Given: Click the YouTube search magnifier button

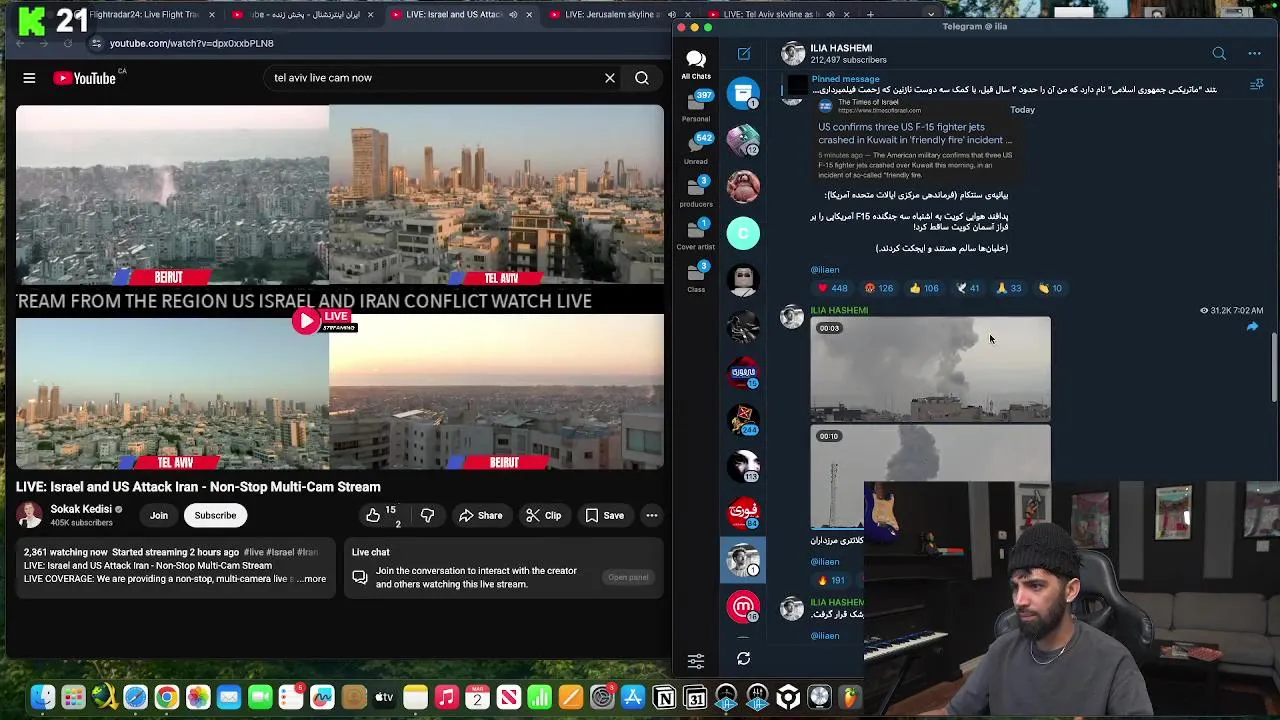Looking at the screenshot, I should click(x=642, y=78).
